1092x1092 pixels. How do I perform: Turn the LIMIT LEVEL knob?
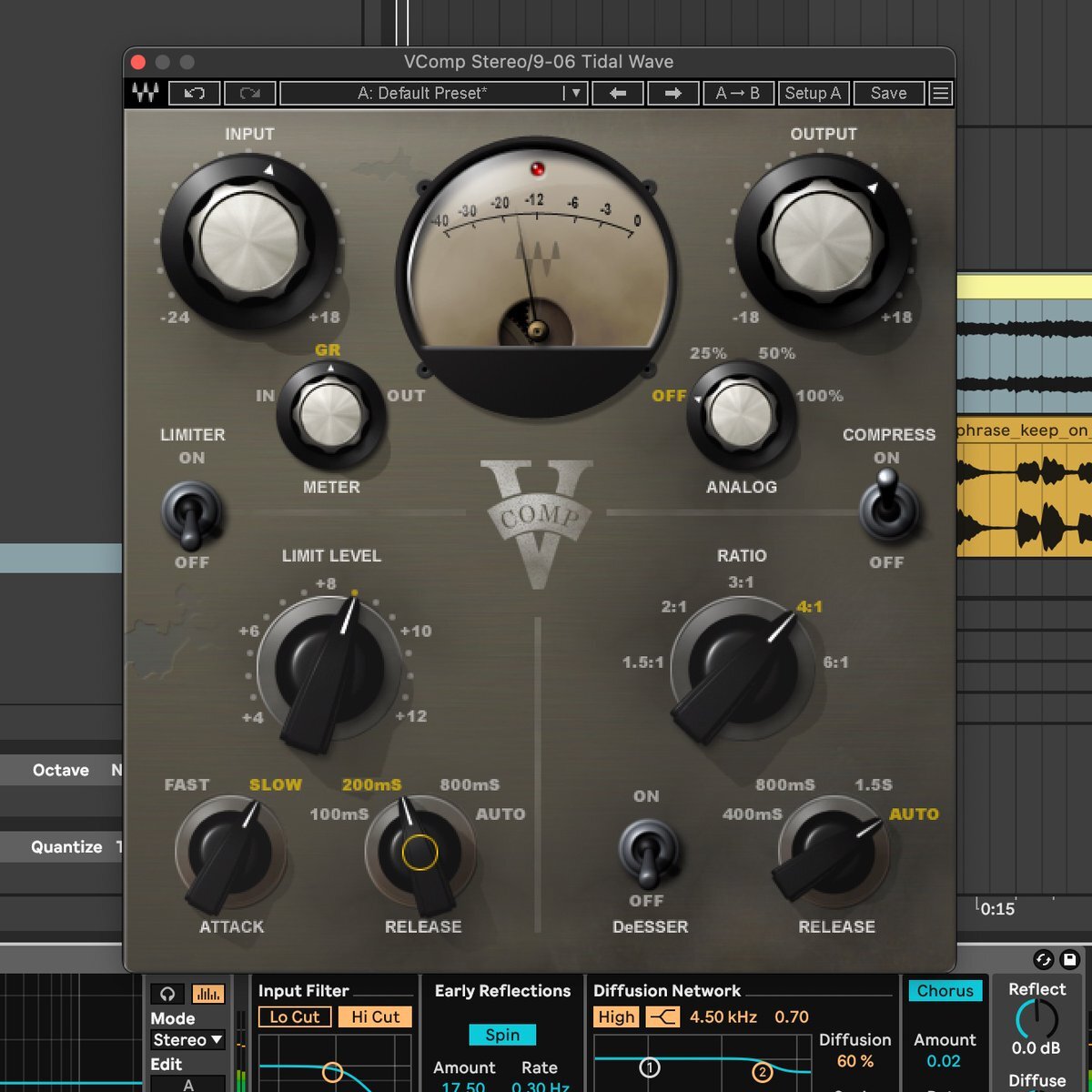(x=329, y=669)
